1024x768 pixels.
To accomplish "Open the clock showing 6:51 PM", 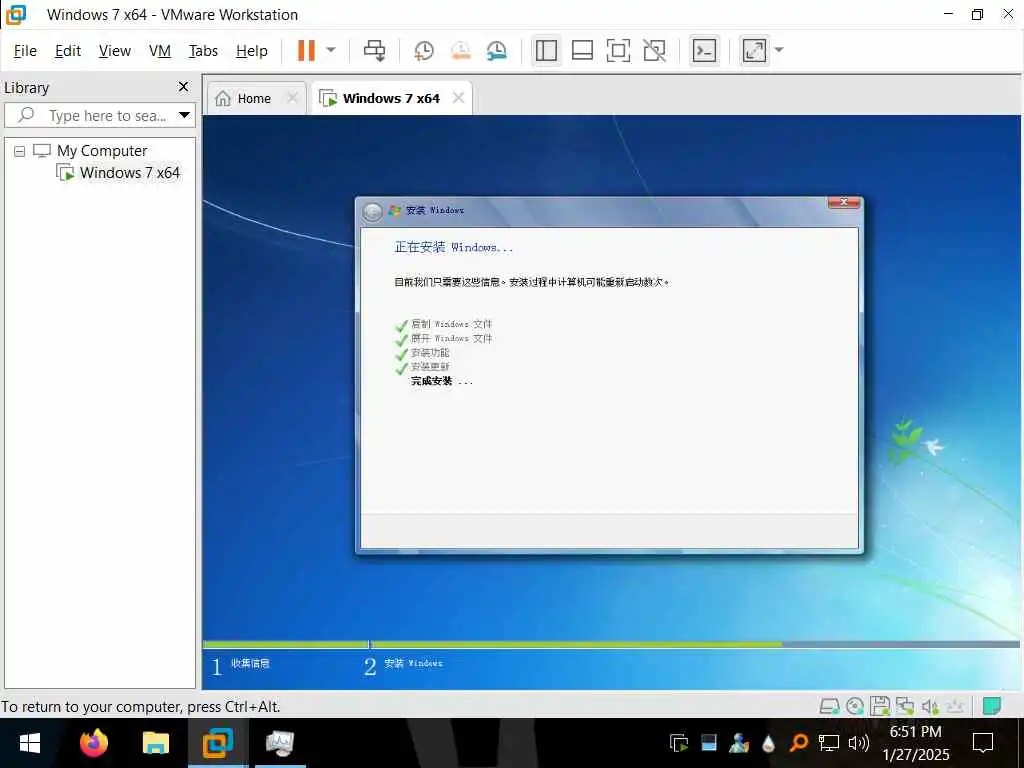I will click(x=916, y=743).
